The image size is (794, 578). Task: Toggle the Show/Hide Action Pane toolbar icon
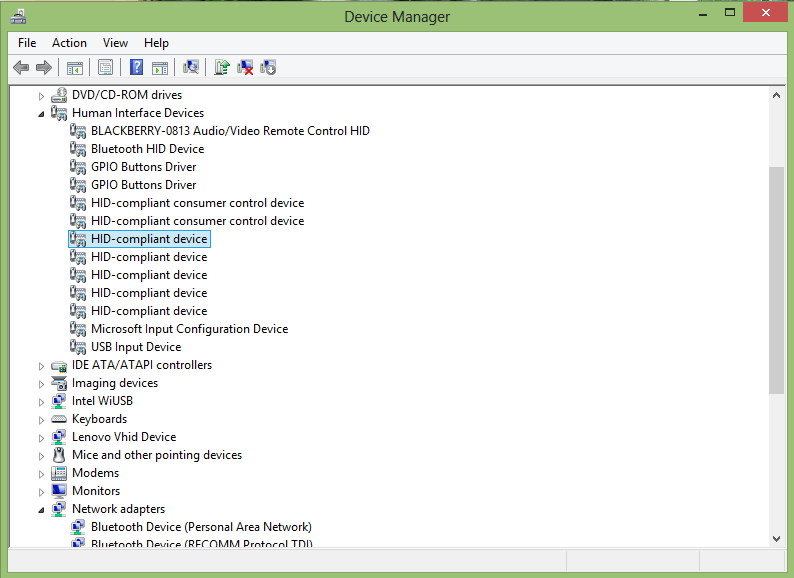tap(160, 67)
